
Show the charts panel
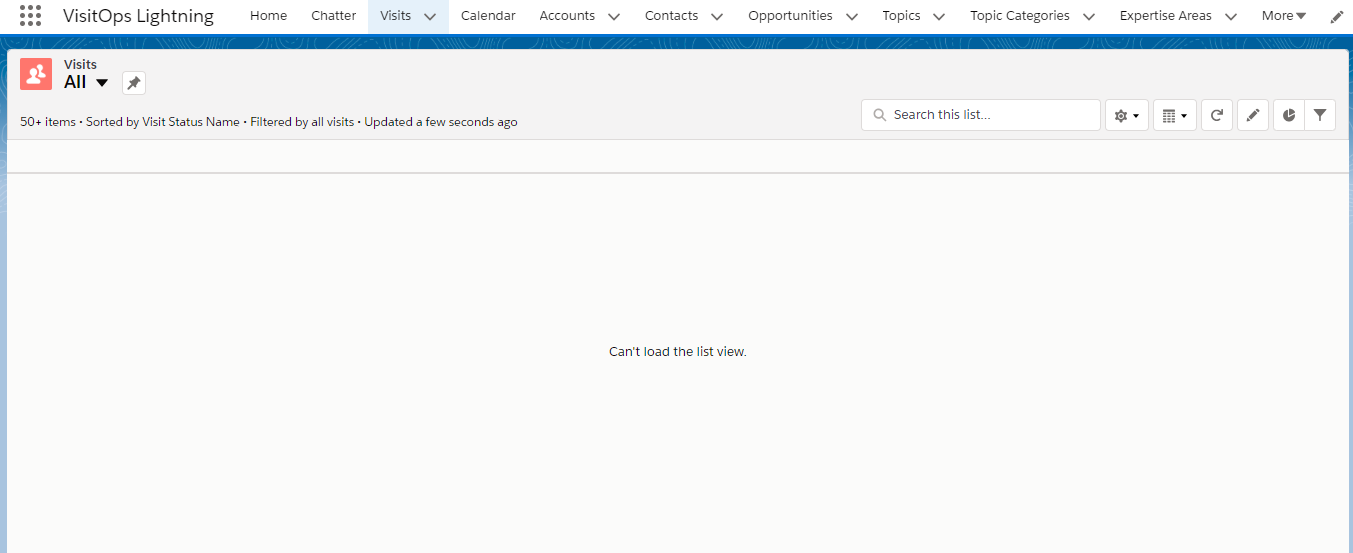1289,115
